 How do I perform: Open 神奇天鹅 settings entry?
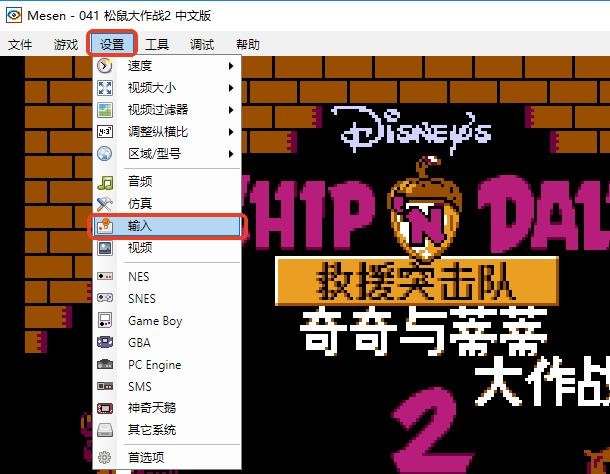(167, 408)
